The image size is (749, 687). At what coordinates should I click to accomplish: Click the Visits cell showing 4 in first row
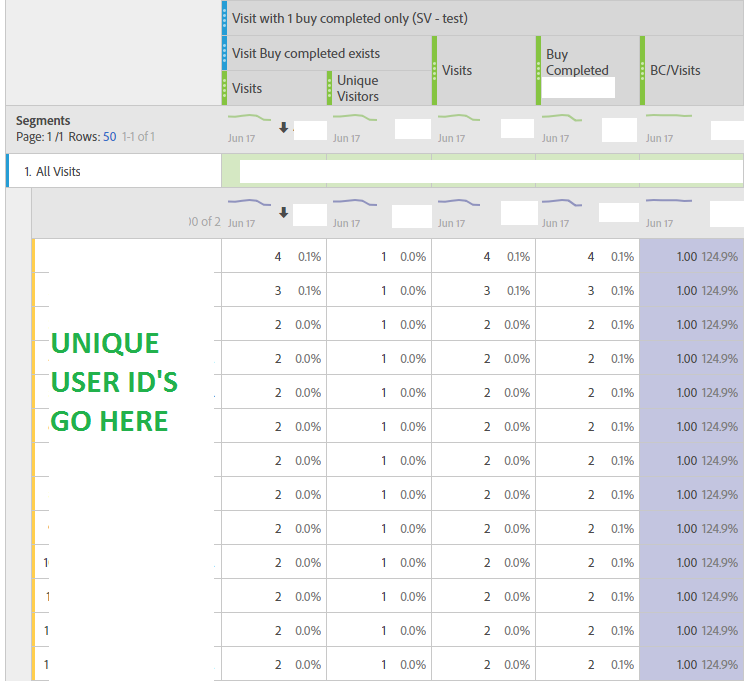[277, 257]
